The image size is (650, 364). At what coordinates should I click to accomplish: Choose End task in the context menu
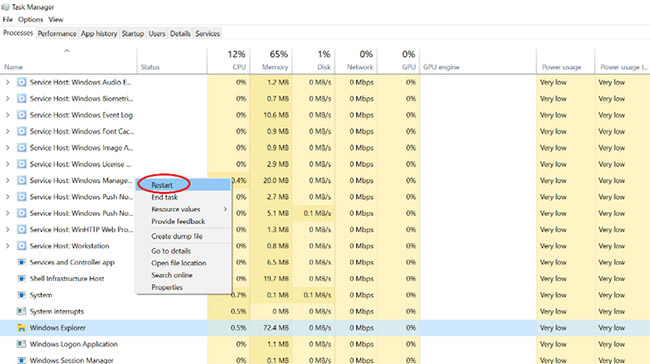[183, 197]
